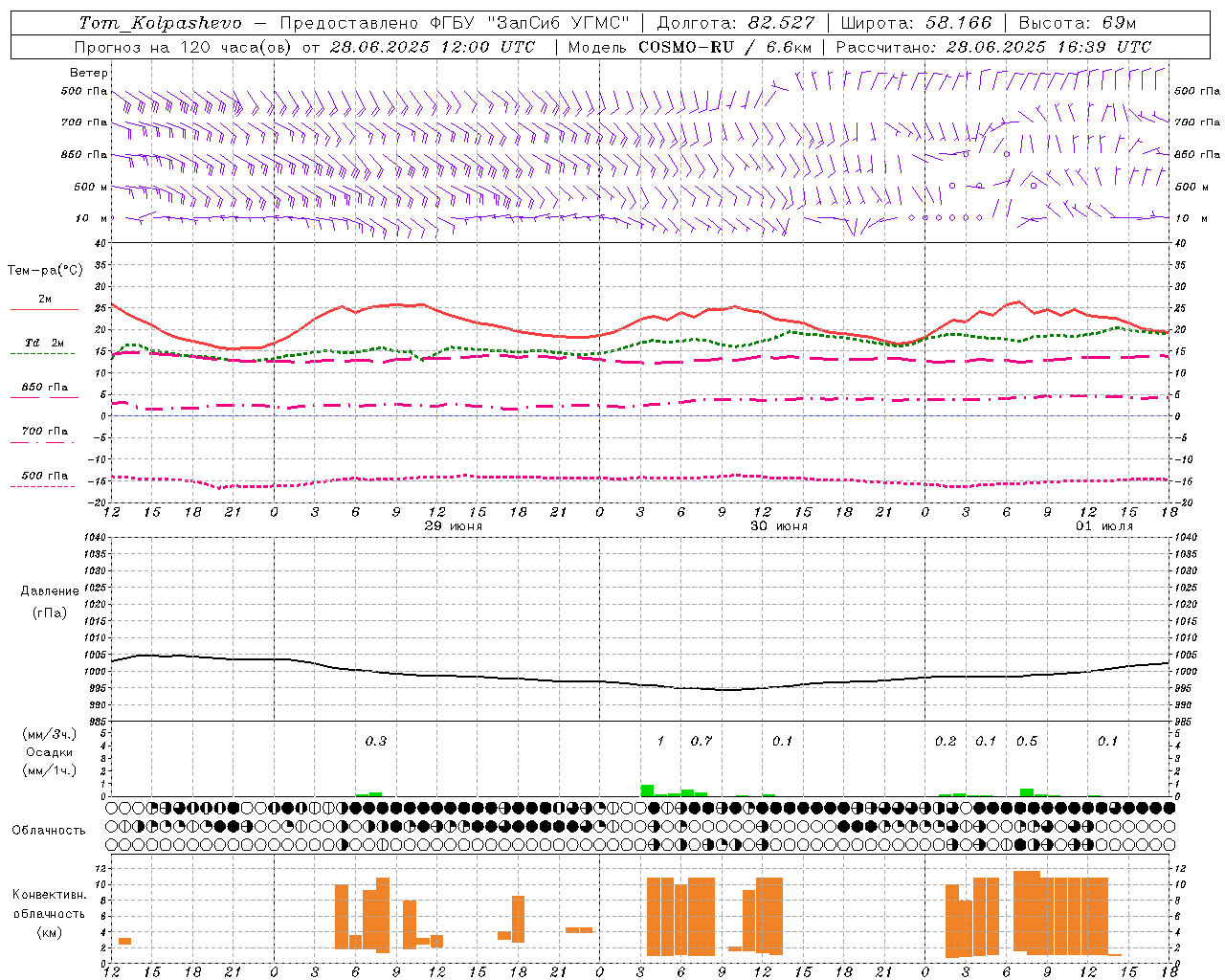Viewport: 1225px width, 980px height.
Task: Click the precipitation amount reading 1
Action: [x=660, y=741]
